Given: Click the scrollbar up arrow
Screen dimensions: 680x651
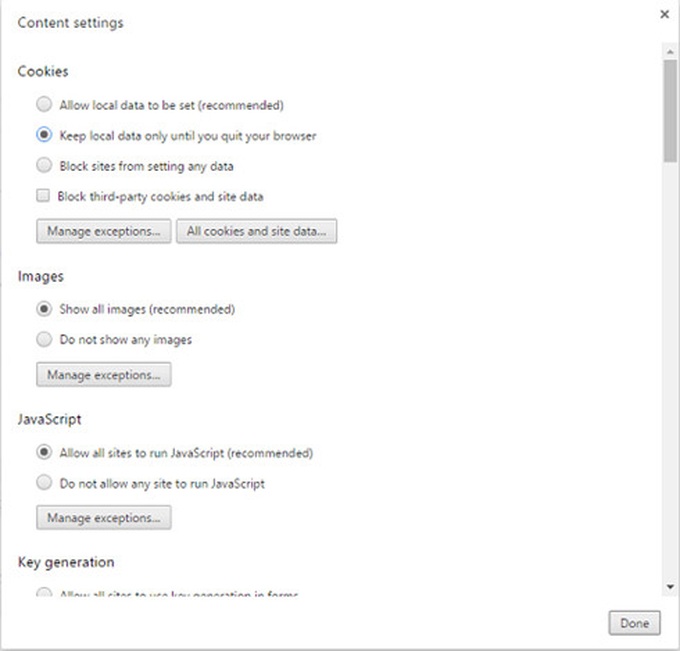Looking at the screenshot, I should [670, 52].
